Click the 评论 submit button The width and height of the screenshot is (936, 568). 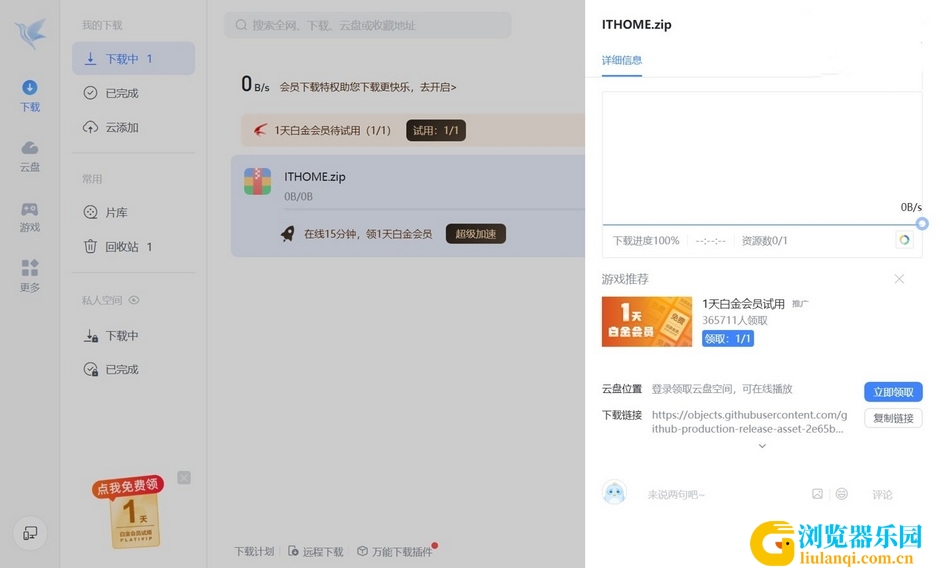[x=882, y=494]
